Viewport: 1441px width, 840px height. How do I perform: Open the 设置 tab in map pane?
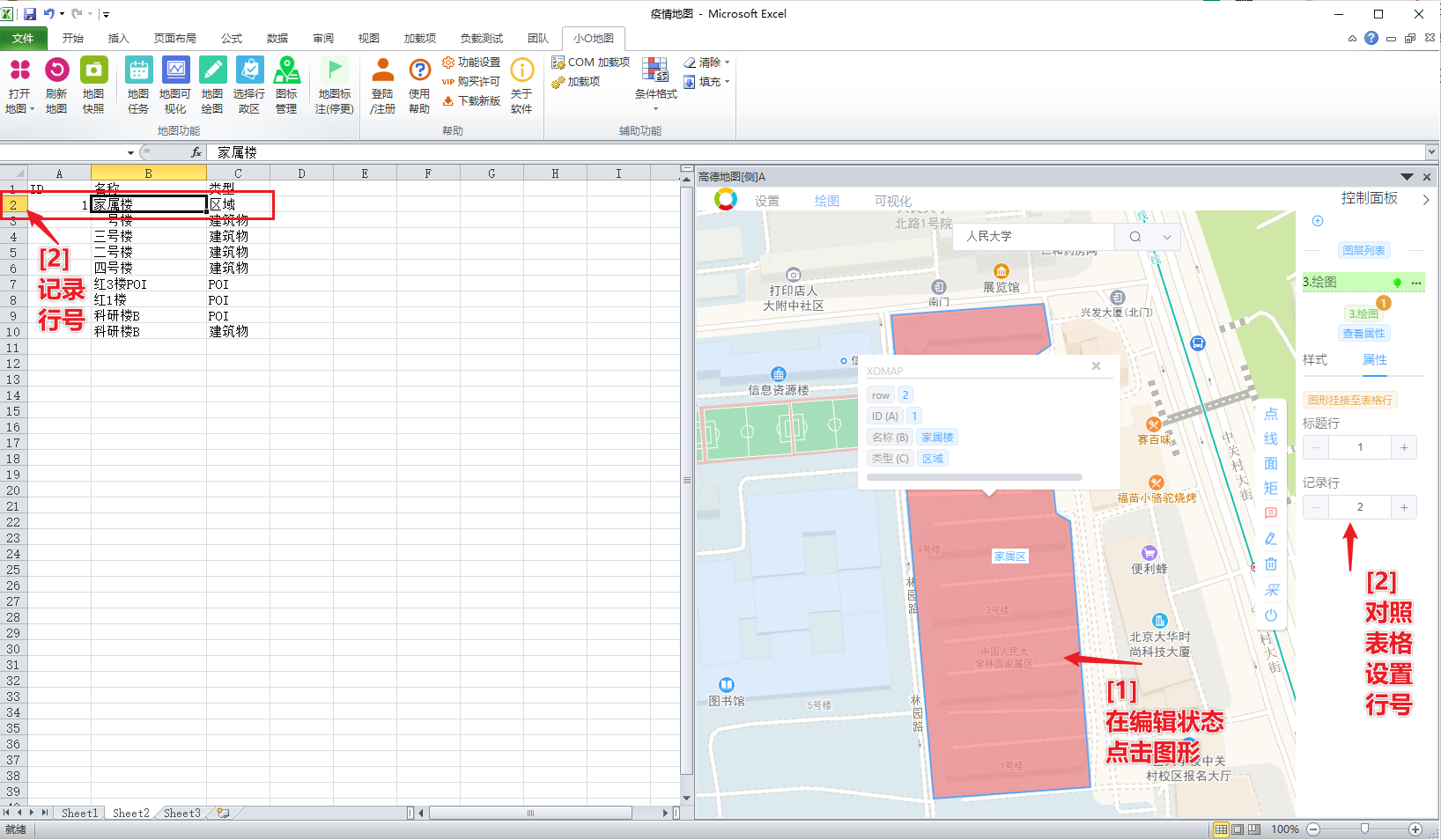pos(767,201)
